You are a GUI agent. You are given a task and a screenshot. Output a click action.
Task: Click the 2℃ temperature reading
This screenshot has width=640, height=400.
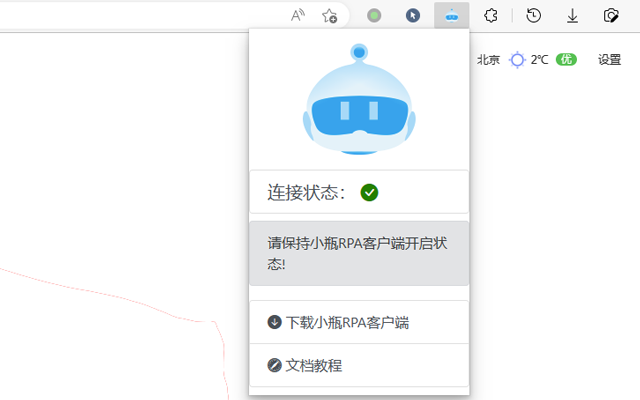tap(539, 60)
